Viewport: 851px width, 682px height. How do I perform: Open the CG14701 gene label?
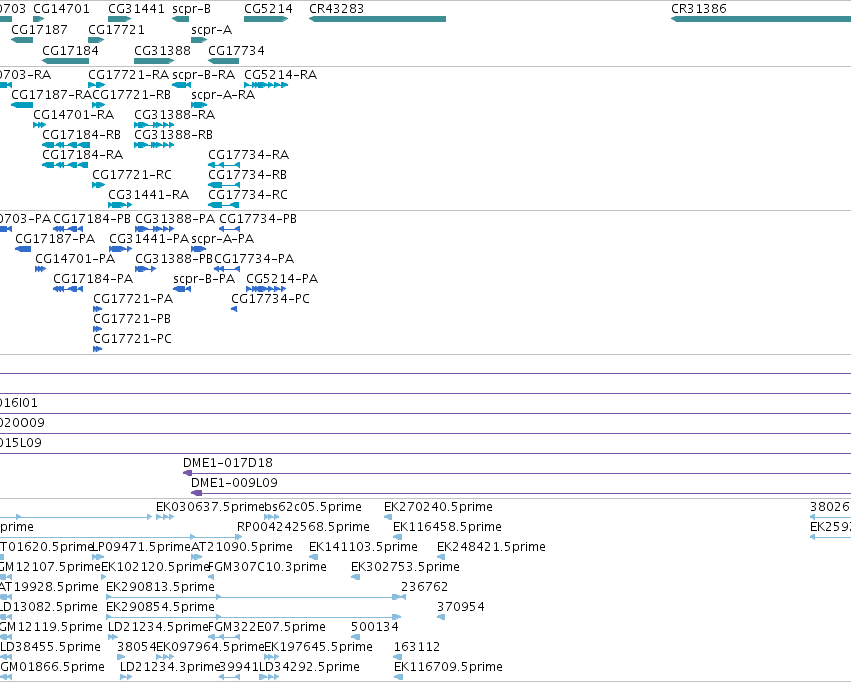coord(61,9)
